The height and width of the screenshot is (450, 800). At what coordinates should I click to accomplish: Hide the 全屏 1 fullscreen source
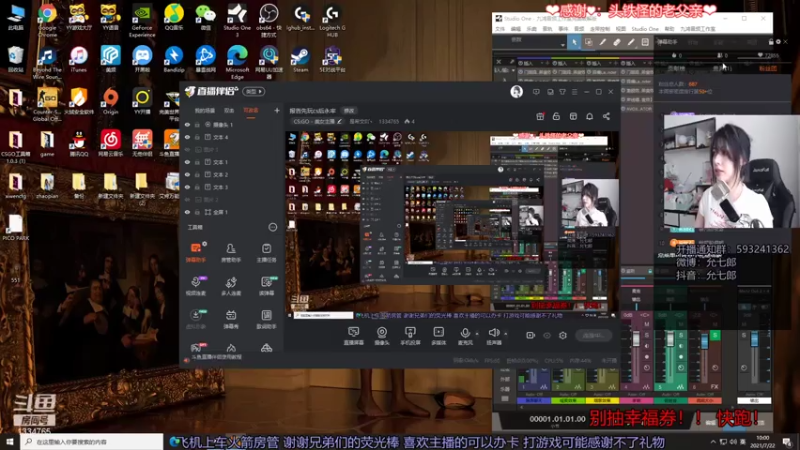point(187,212)
